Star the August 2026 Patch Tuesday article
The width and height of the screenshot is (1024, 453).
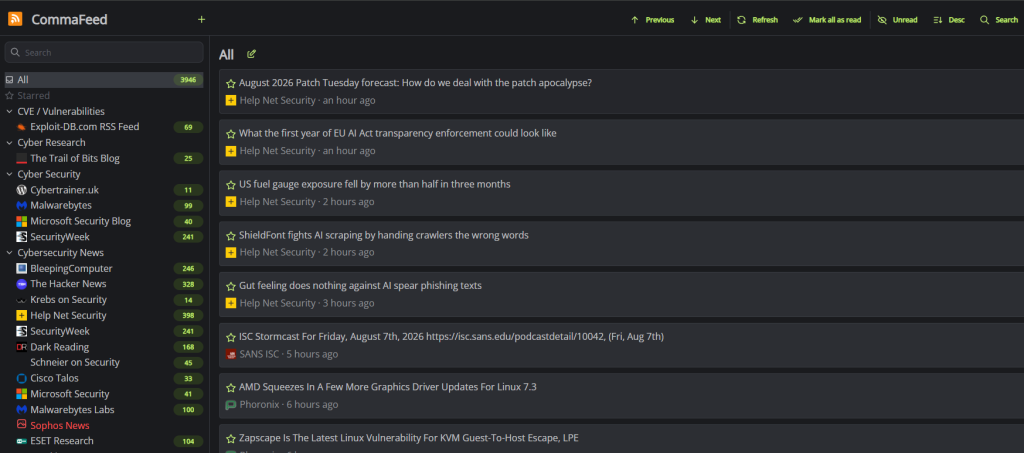point(231,84)
